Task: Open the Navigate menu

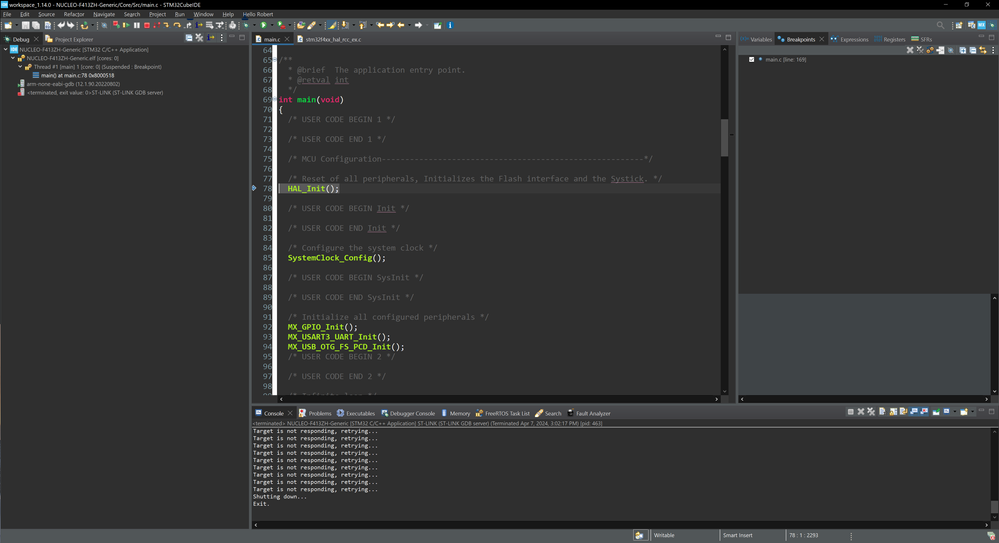Action: pyautogui.click(x=103, y=14)
